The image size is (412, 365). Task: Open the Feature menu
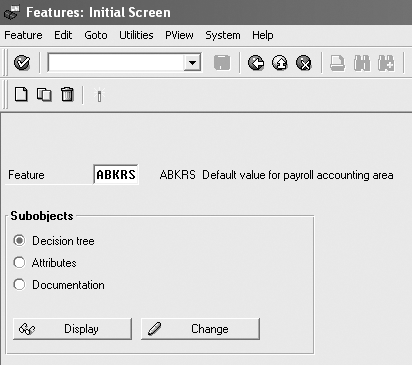[x=23, y=35]
